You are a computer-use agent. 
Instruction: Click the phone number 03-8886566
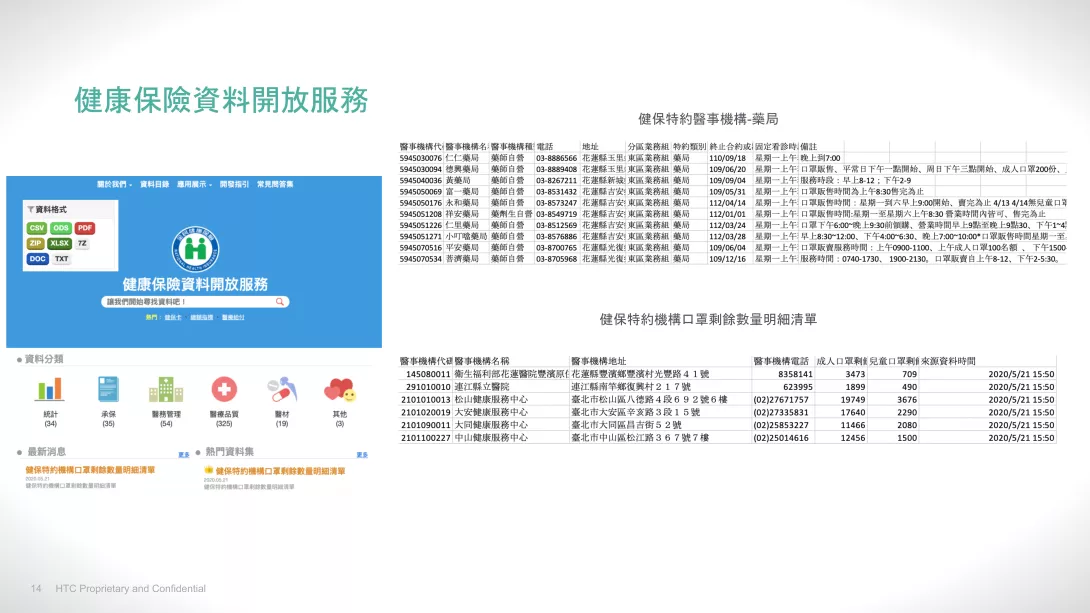(x=556, y=158)
